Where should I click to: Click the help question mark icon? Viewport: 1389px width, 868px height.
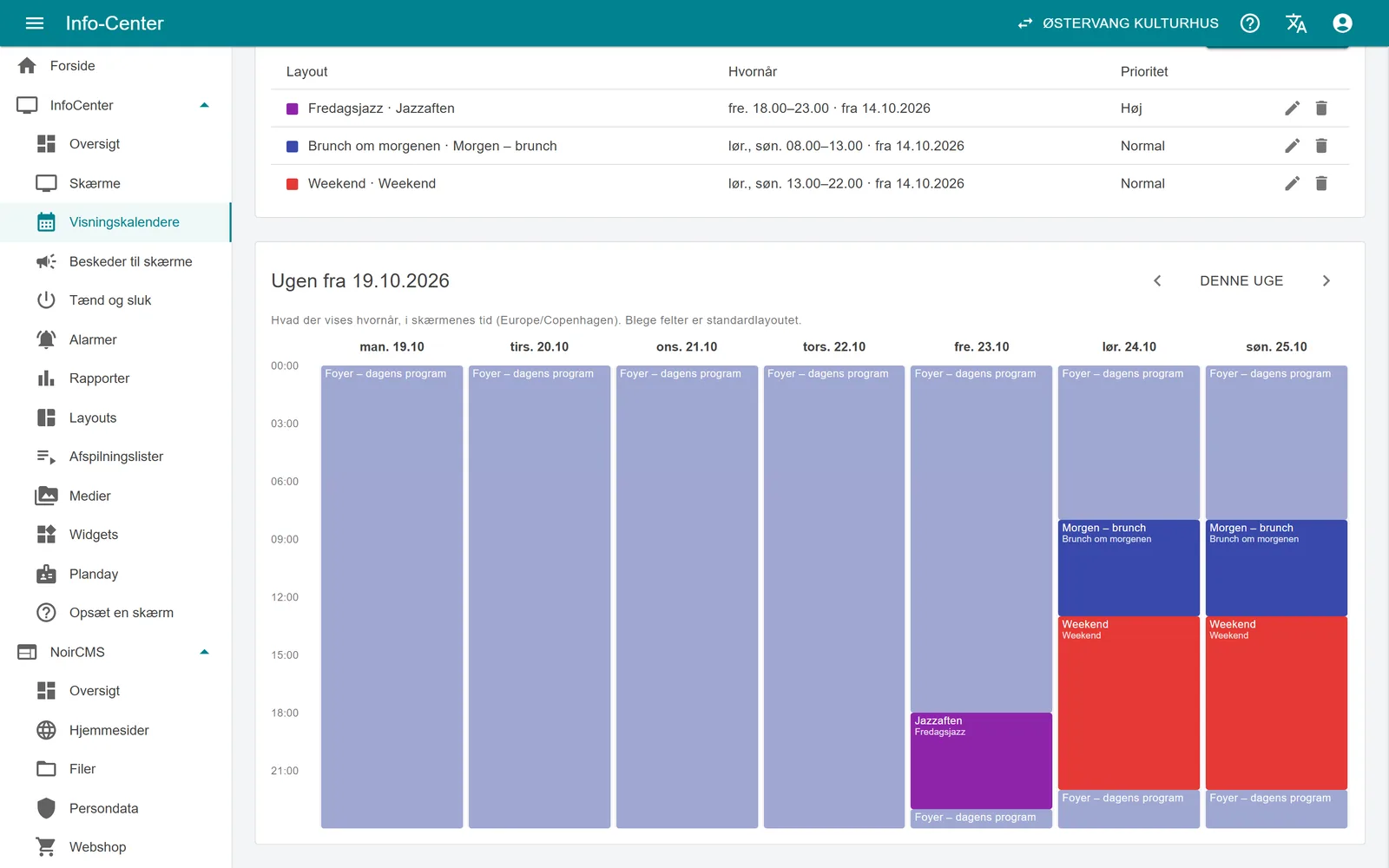click(1250, 23)
